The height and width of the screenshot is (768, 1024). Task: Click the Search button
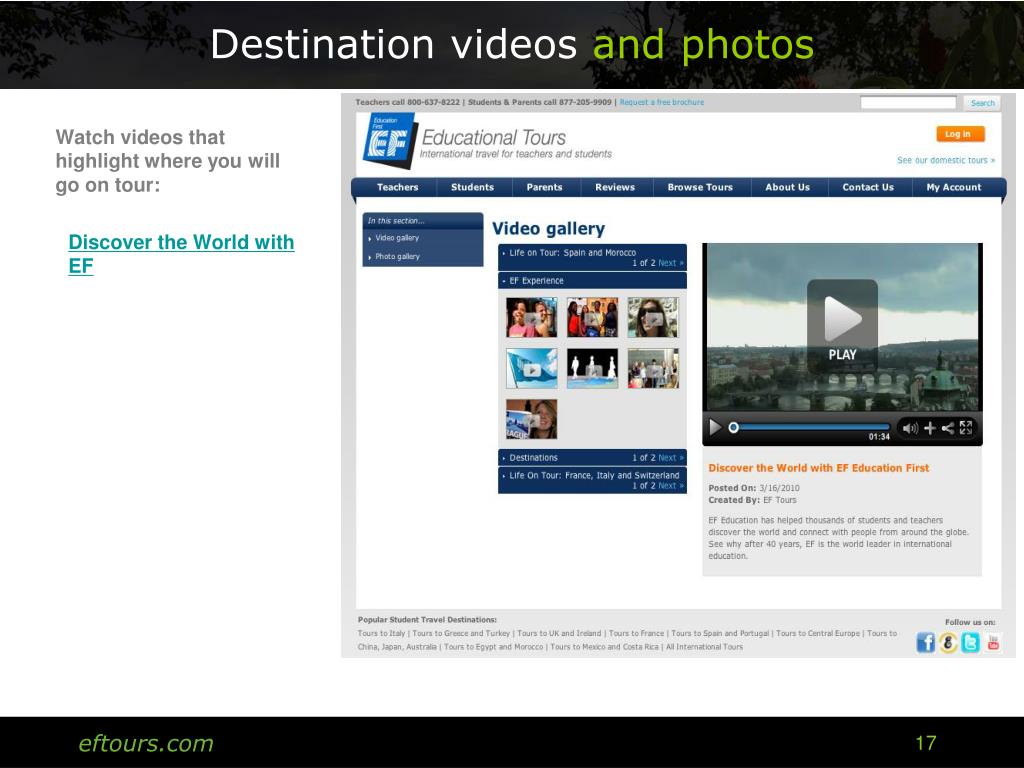pos(982,103)
